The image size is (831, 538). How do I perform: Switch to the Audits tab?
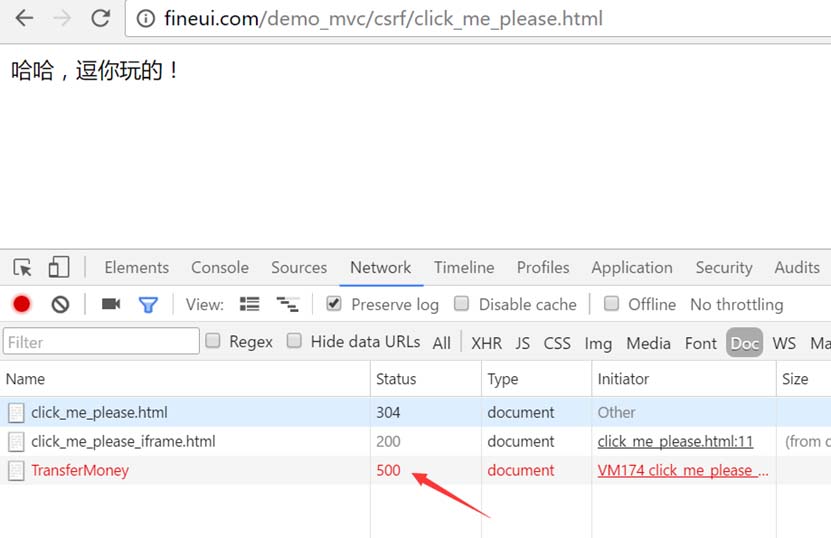tap(797, 268)
